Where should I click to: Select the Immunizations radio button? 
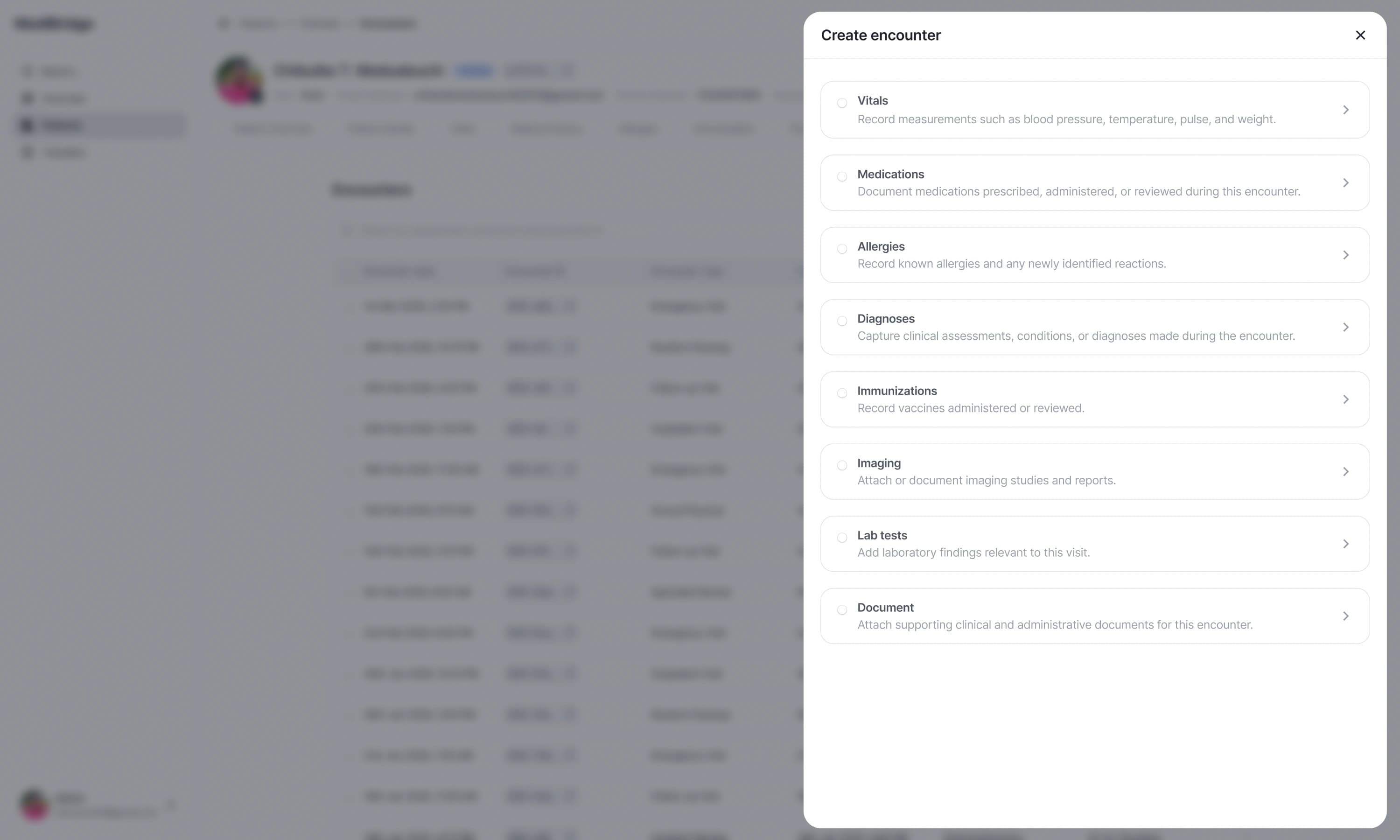click(842, 393)
